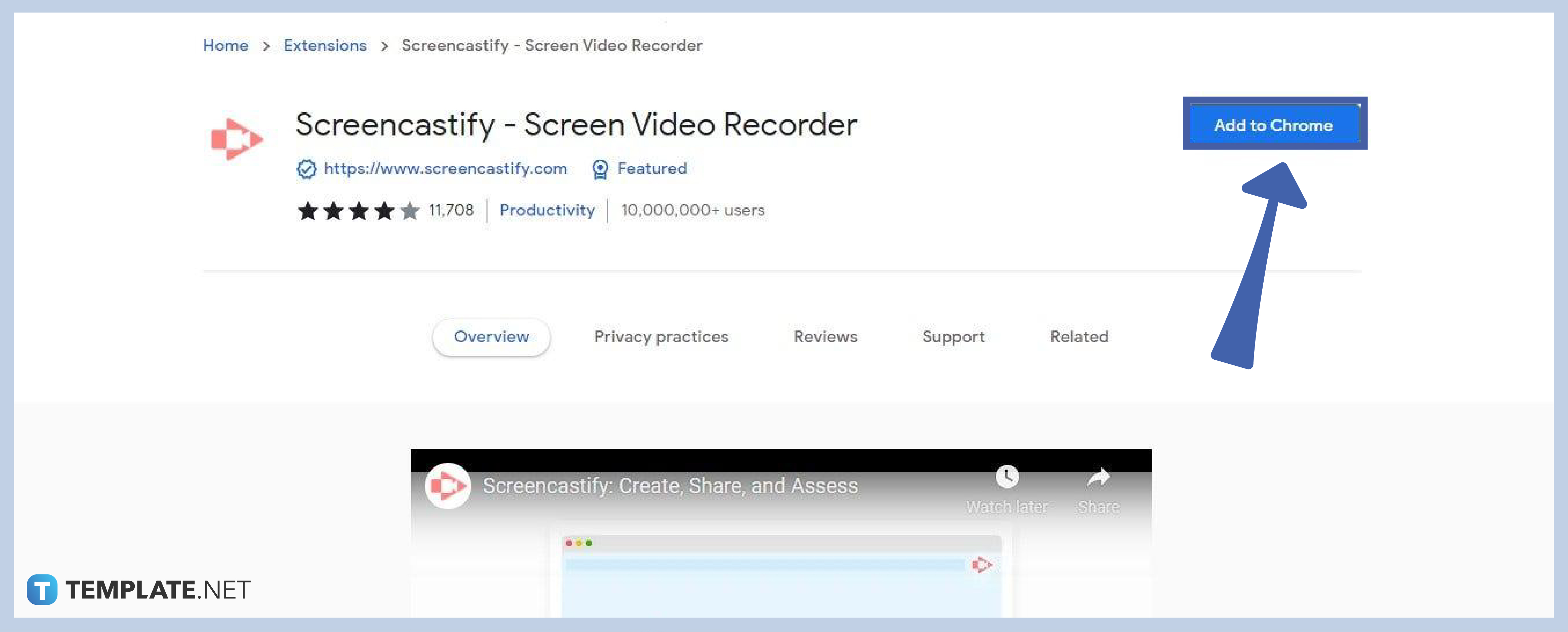Open the Reviews tab
The height and width of the screenshot is (632, 1568).
point(825,337)
